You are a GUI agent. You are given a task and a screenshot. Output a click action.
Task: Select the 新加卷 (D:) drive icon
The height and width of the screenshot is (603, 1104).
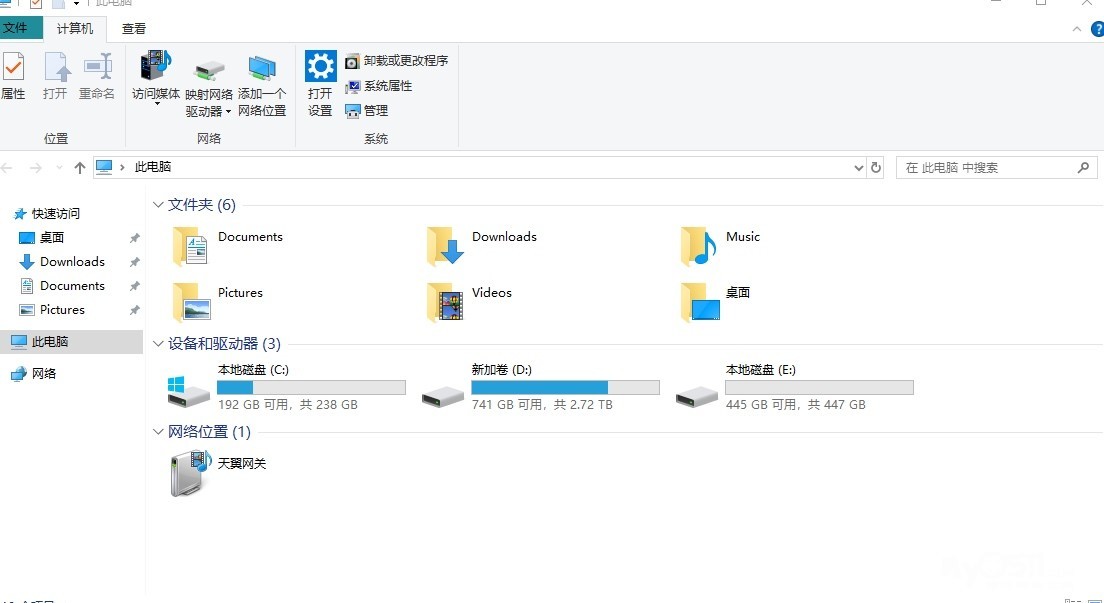(x=443, y=392)
